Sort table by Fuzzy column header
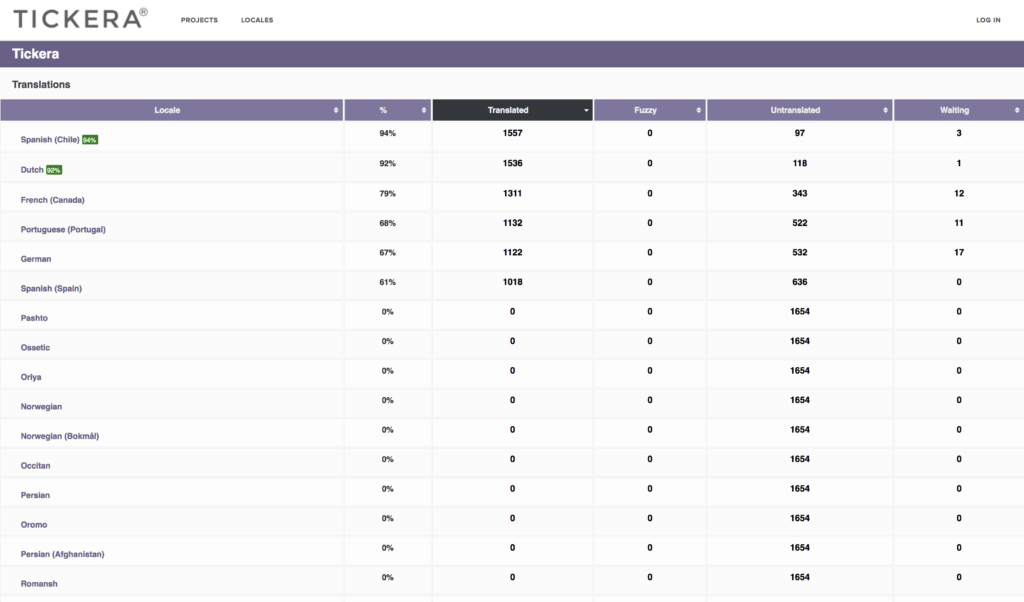Viewport: 1024px width, 602px height. [x=650, y=110]
